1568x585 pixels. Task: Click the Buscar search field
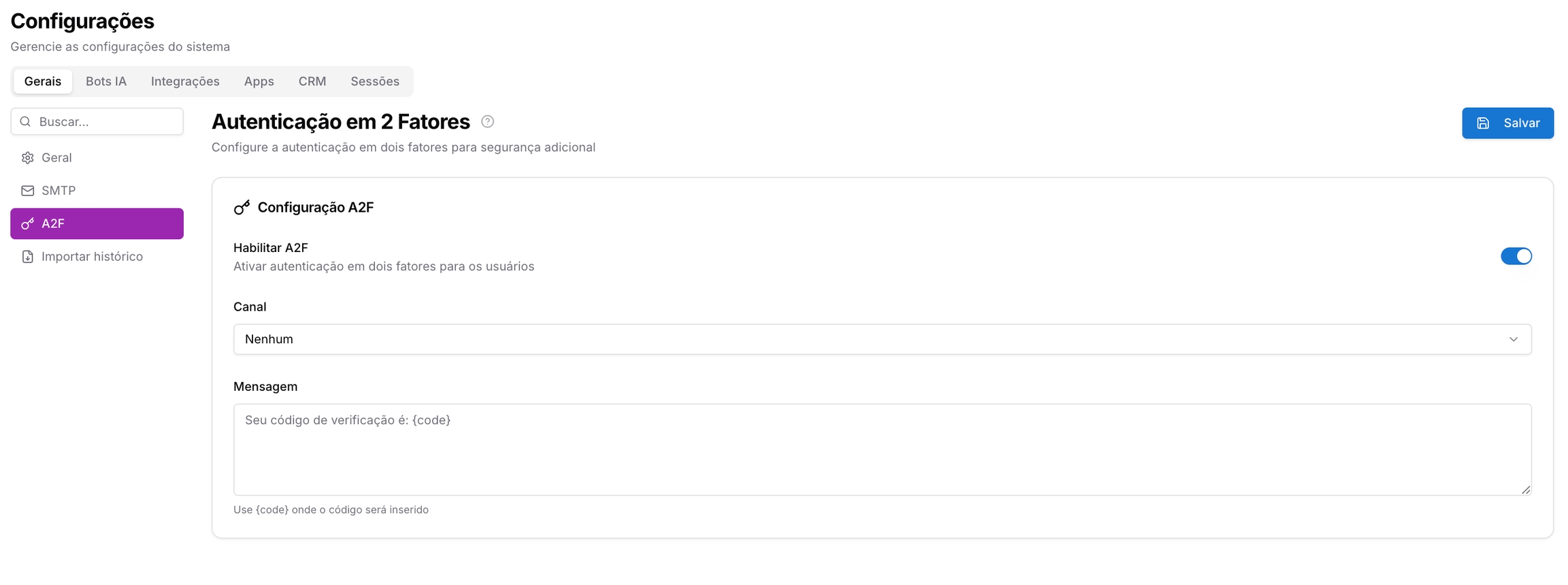(x=97, y=121)
